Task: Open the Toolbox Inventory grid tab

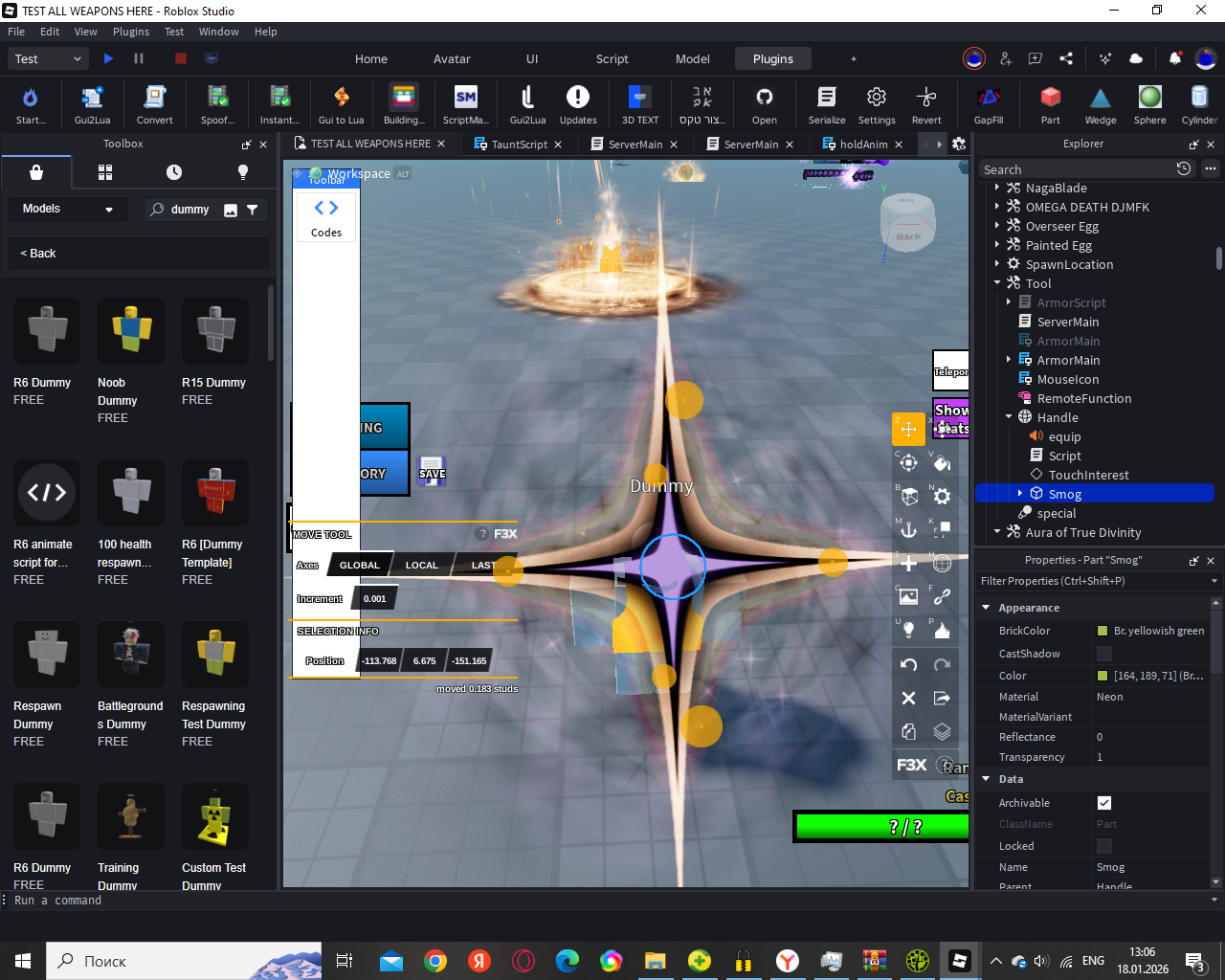Action: [x=105, y=172]
